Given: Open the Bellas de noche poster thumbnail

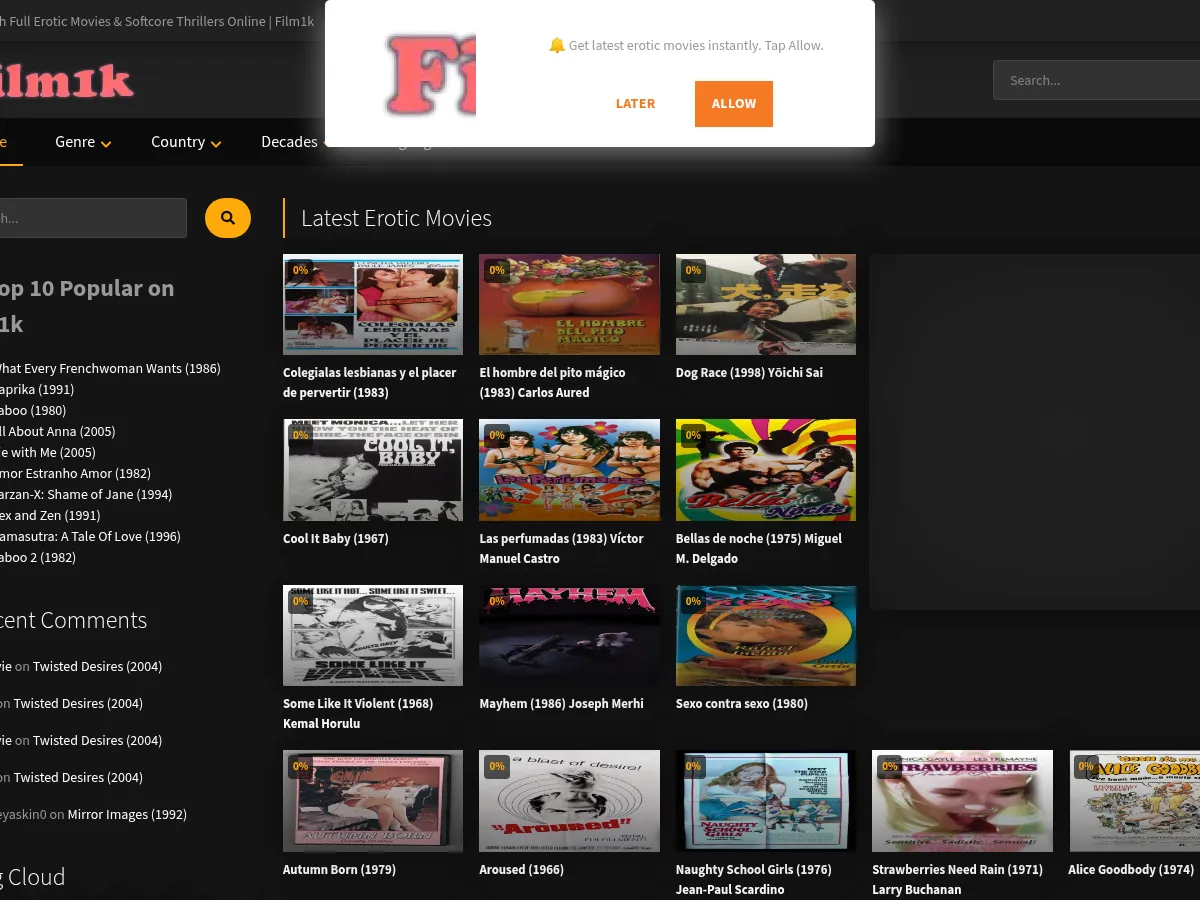Looking at the screenshot, I should coord(766,470).
